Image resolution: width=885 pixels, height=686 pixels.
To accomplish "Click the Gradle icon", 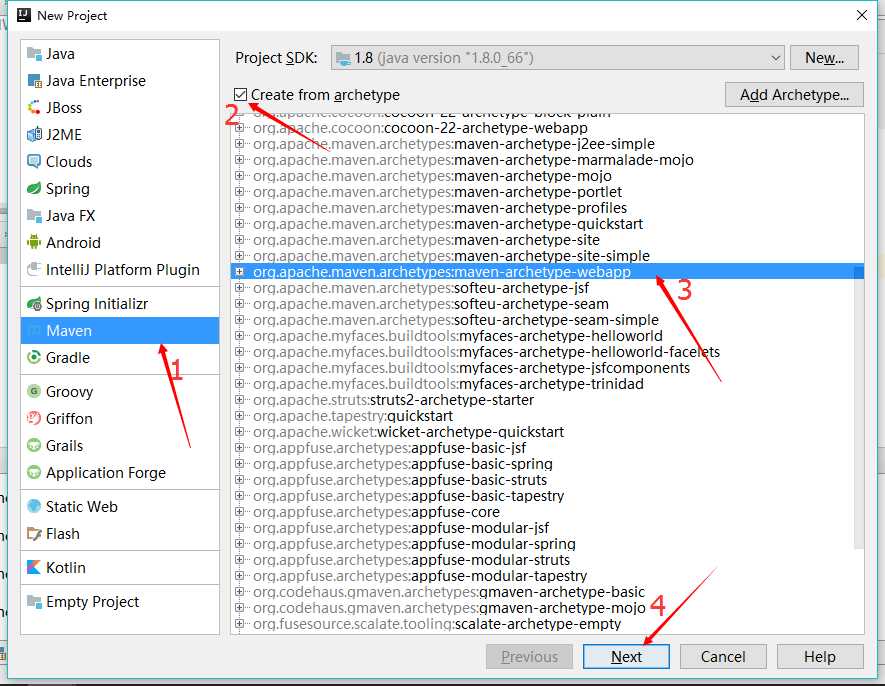I will point(34,358).
